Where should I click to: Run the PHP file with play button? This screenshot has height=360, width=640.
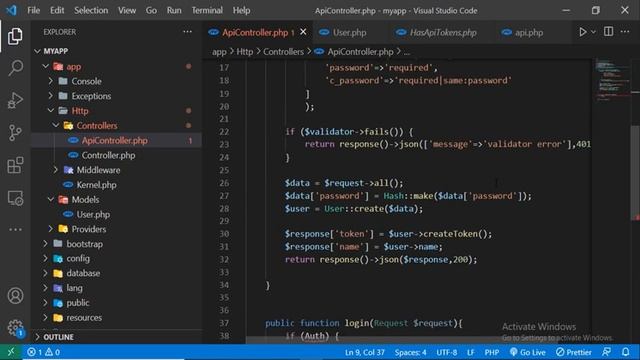point(582,32)
